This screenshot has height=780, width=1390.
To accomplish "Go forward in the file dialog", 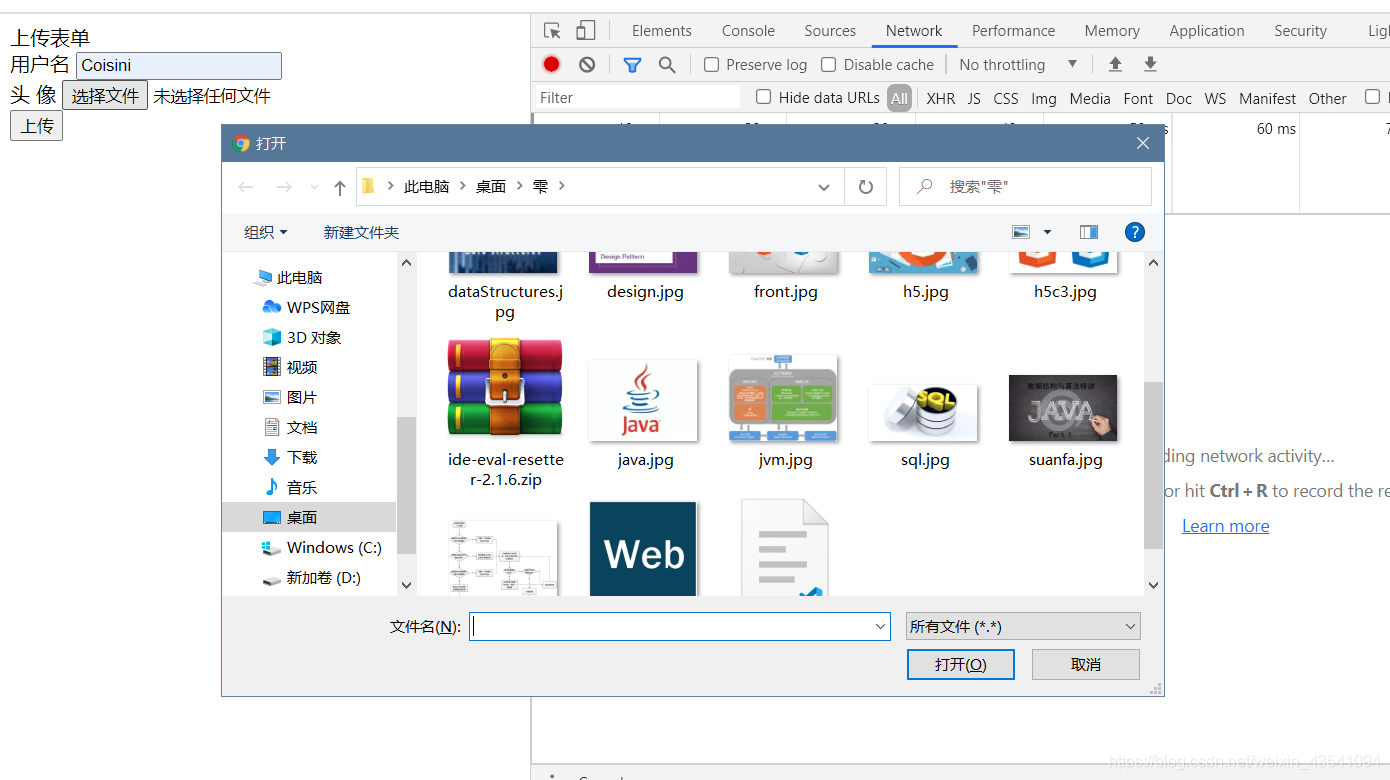I will click(x=284, y=187).
